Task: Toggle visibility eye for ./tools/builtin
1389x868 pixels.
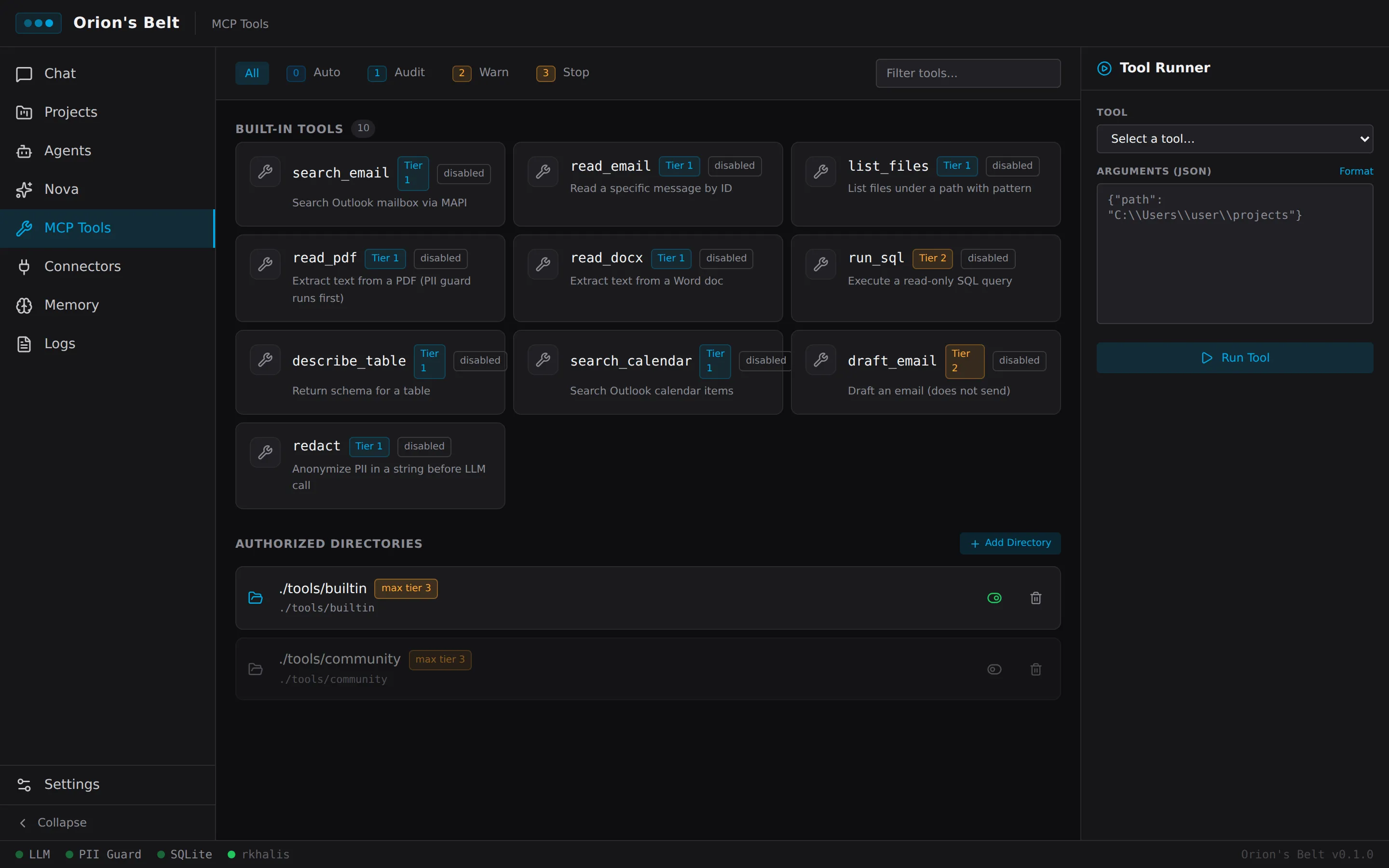Action: [x=994, y=598]
